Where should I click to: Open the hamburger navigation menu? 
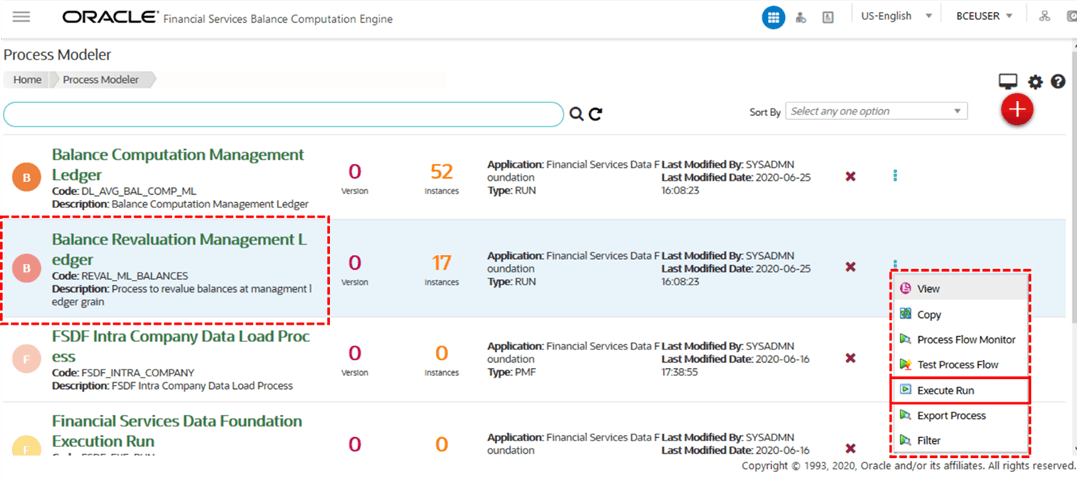point(21,17)
